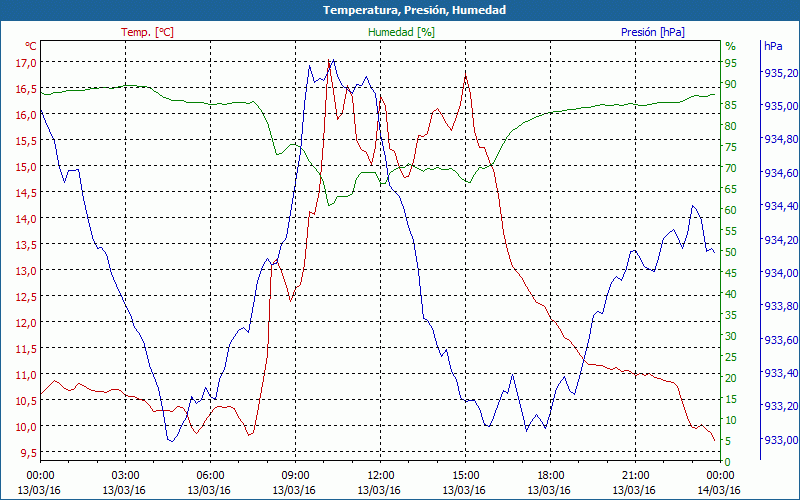Select the green "20" humidity tick
The image size is (800, 500).
[731, 378]
